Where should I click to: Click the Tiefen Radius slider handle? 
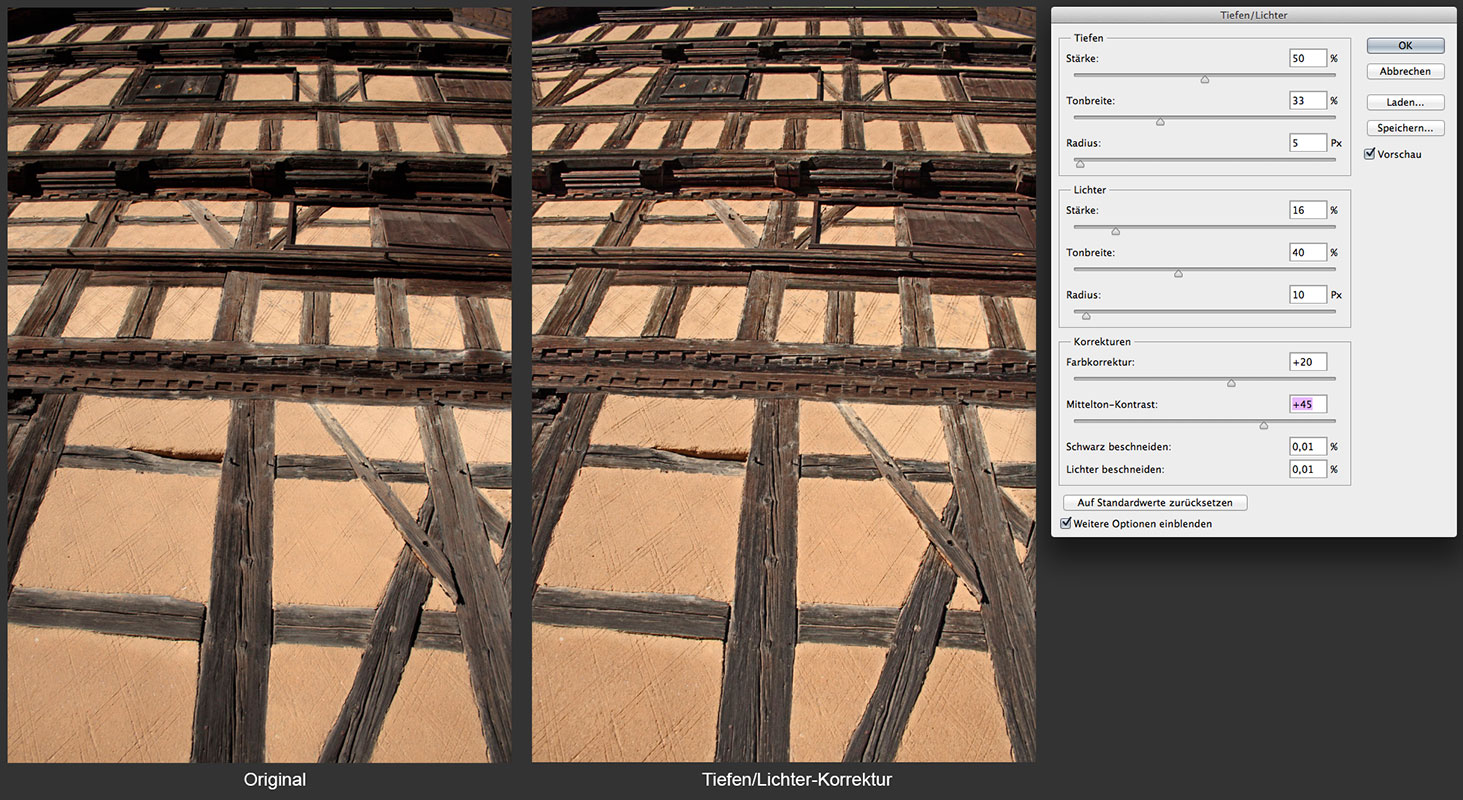tap(1079, 163)
